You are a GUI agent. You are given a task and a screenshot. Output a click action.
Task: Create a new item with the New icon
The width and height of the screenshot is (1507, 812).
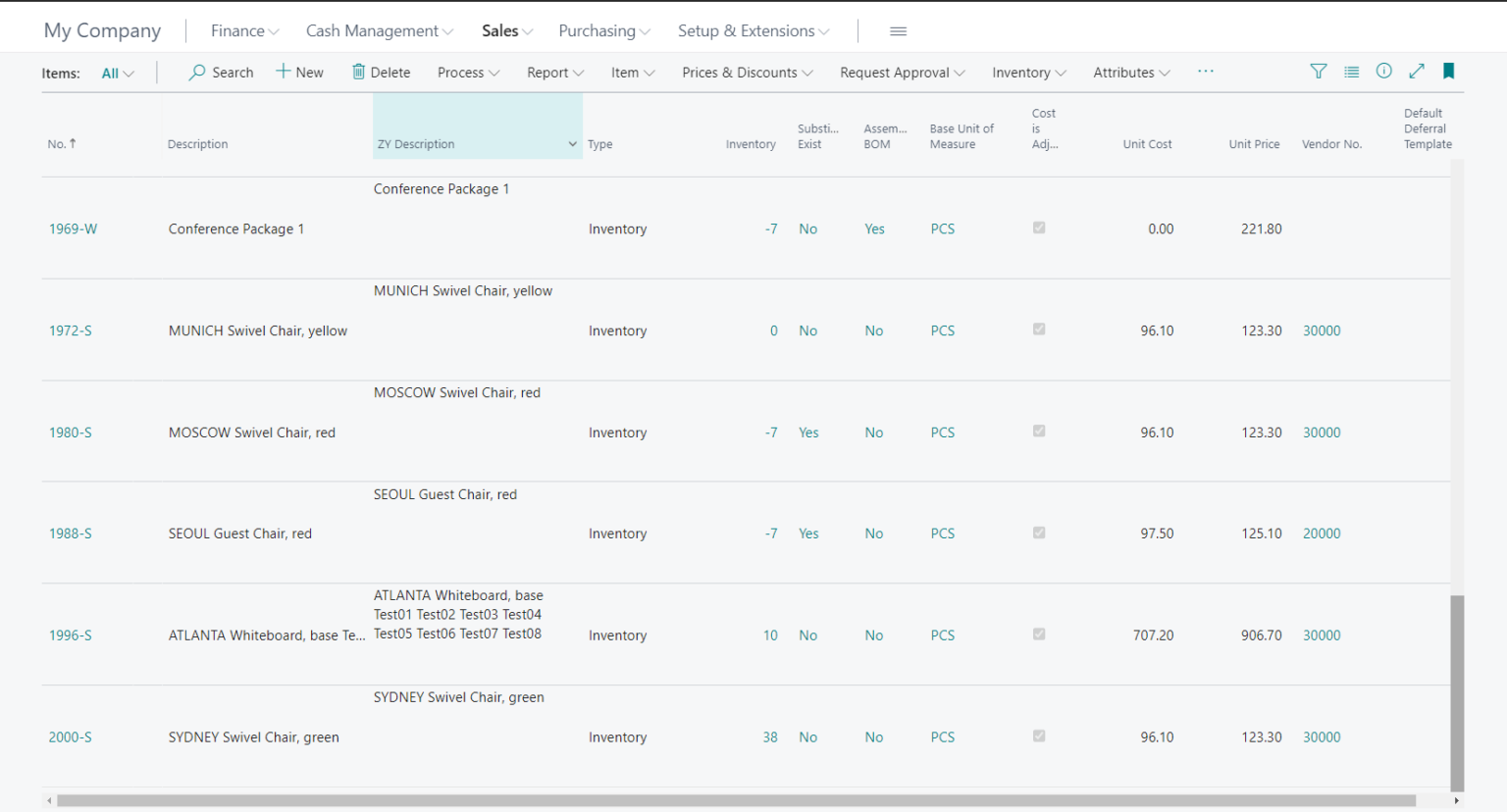299,71
